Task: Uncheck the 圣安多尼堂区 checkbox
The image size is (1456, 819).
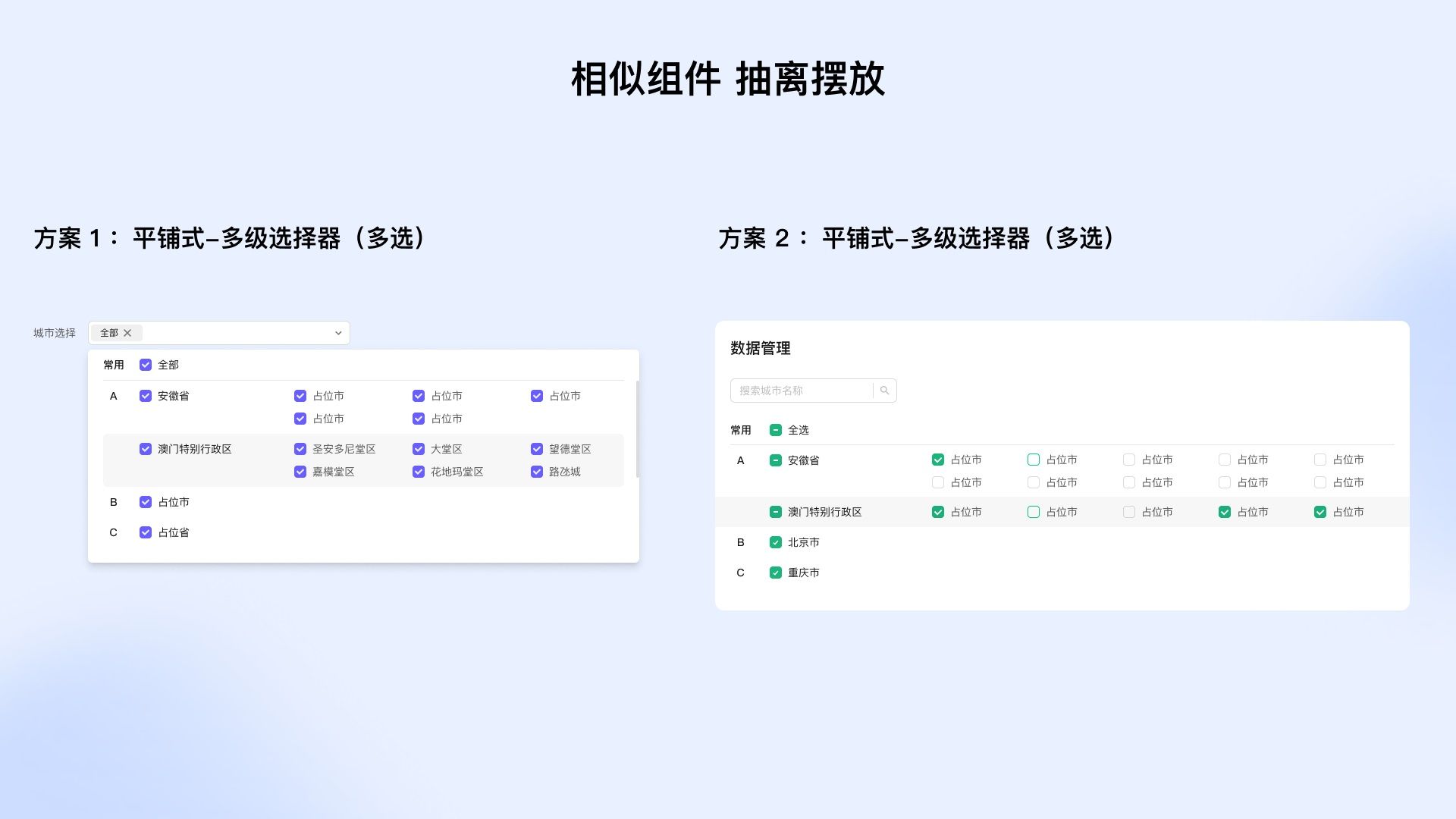Action: tap(300, 449)
